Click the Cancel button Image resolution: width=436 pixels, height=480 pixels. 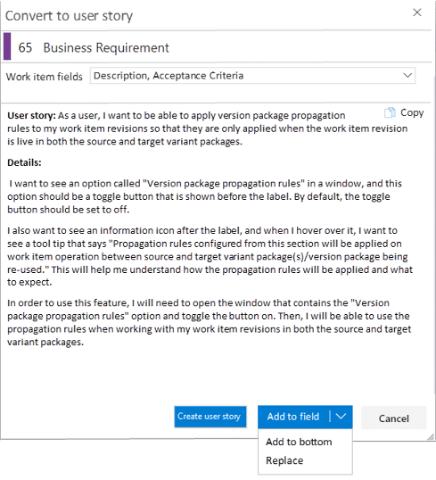tap(394, 418)
